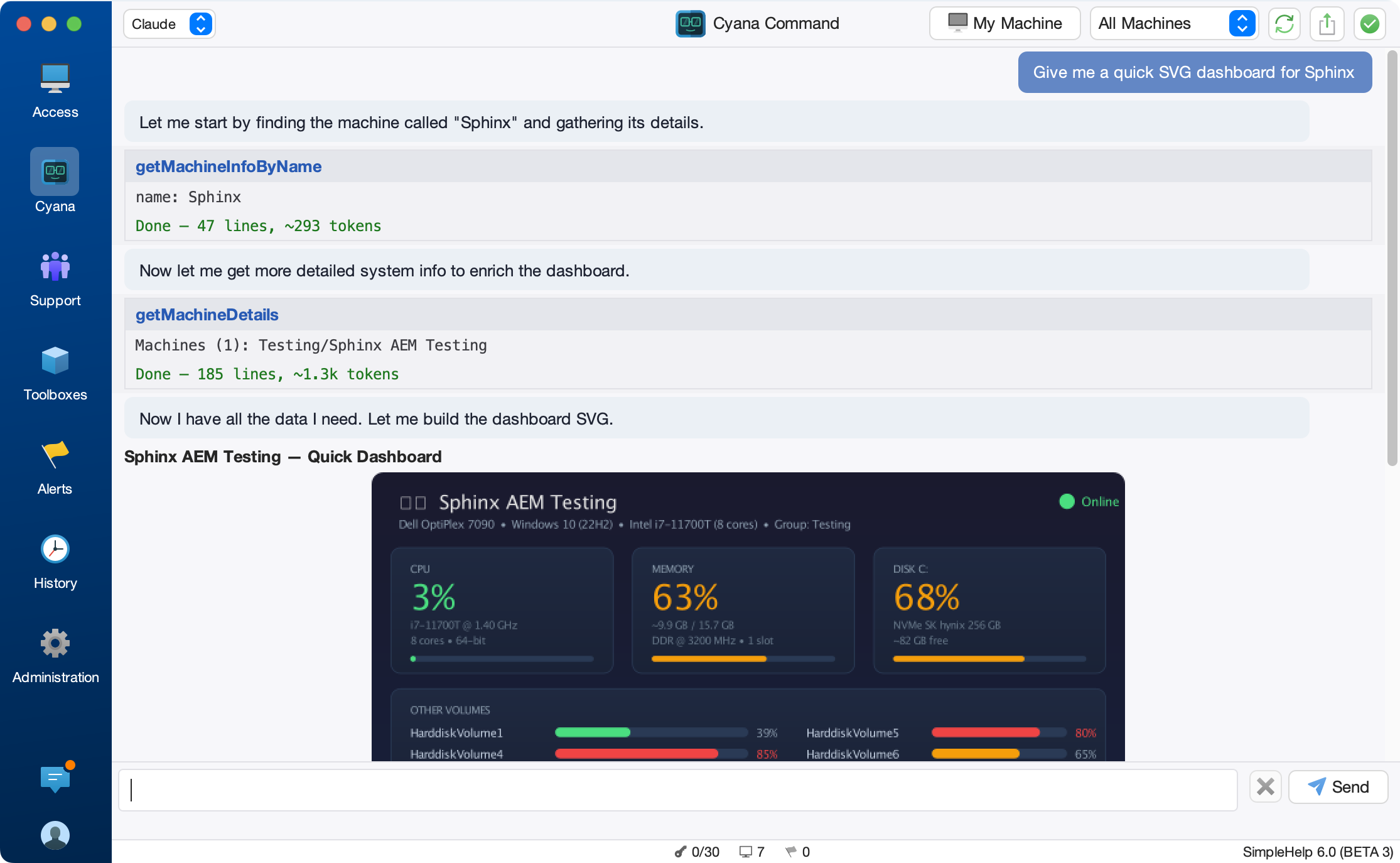Open the export/share icon in the toolbar
Image resolution: width=1400 pixels, height=863 pixels.
coord(1327,23)
